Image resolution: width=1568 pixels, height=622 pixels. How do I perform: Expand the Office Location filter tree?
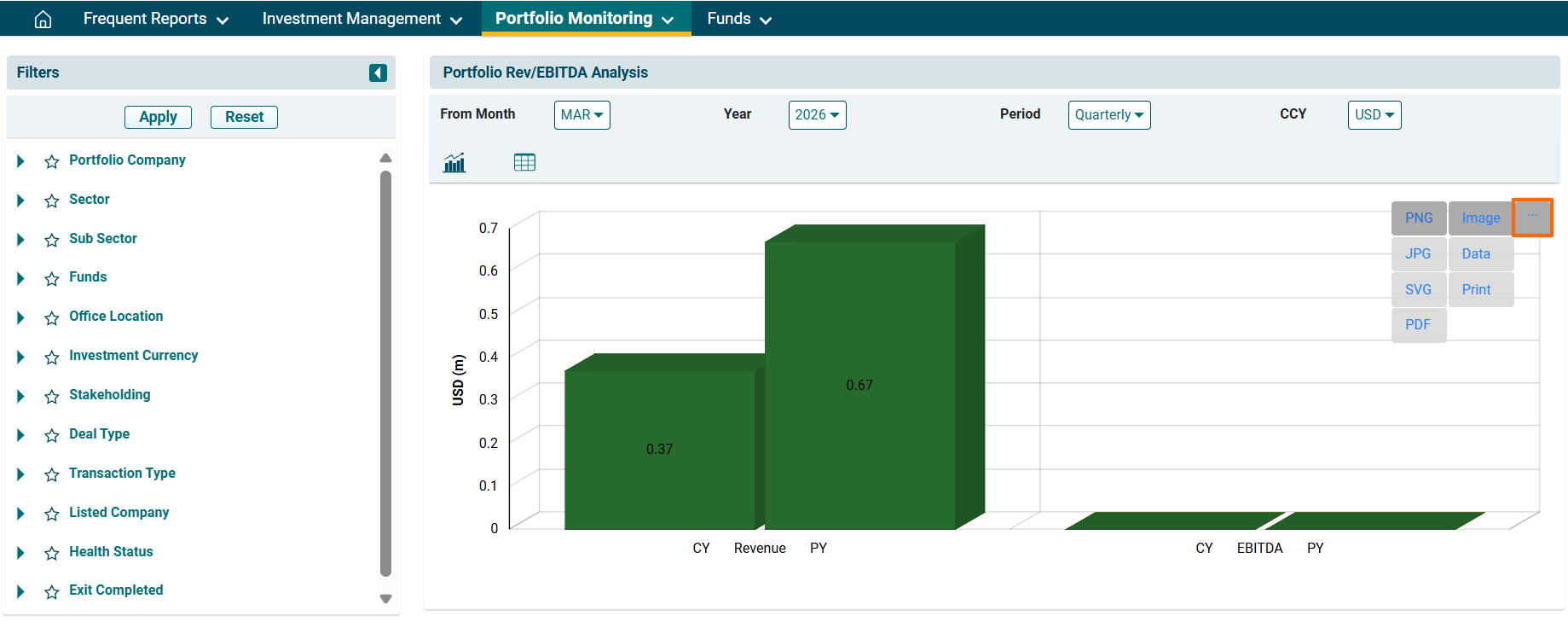(20, 317)
